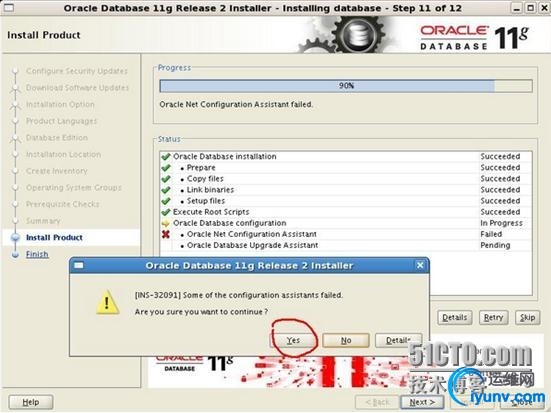This screenshot has height=413, width=551.
Task: Click red X failed icon for Net Configuration Assistant
Action: click(166, 234)
